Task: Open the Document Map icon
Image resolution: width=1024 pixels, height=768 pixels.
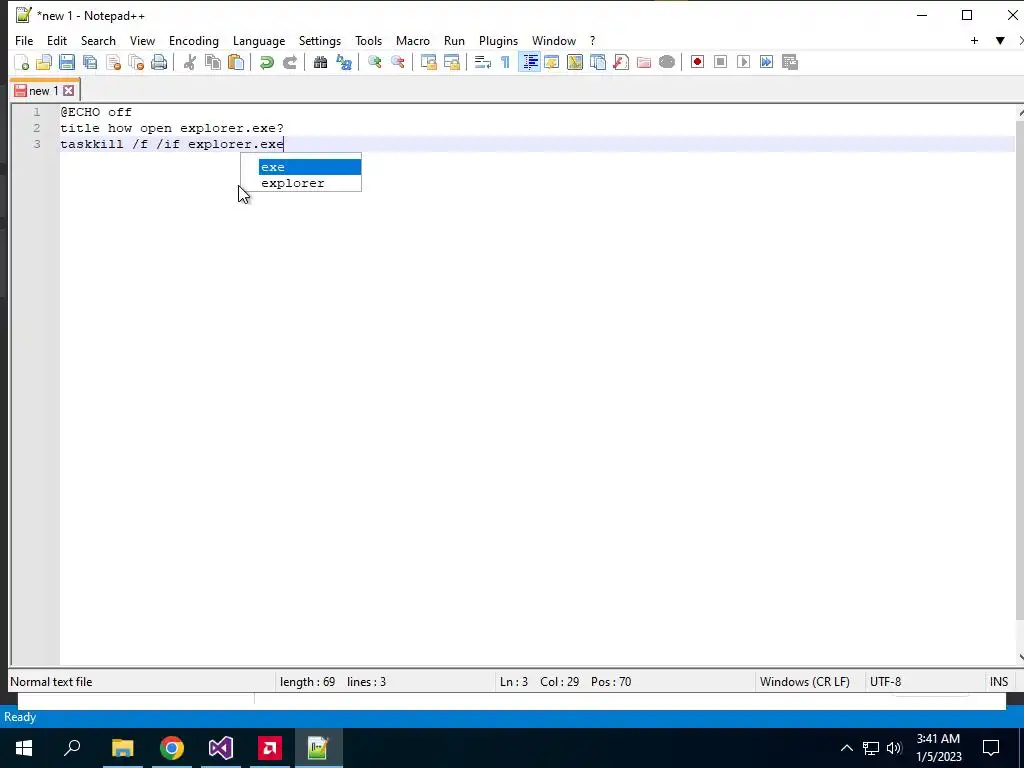Action: click(575, 62)
